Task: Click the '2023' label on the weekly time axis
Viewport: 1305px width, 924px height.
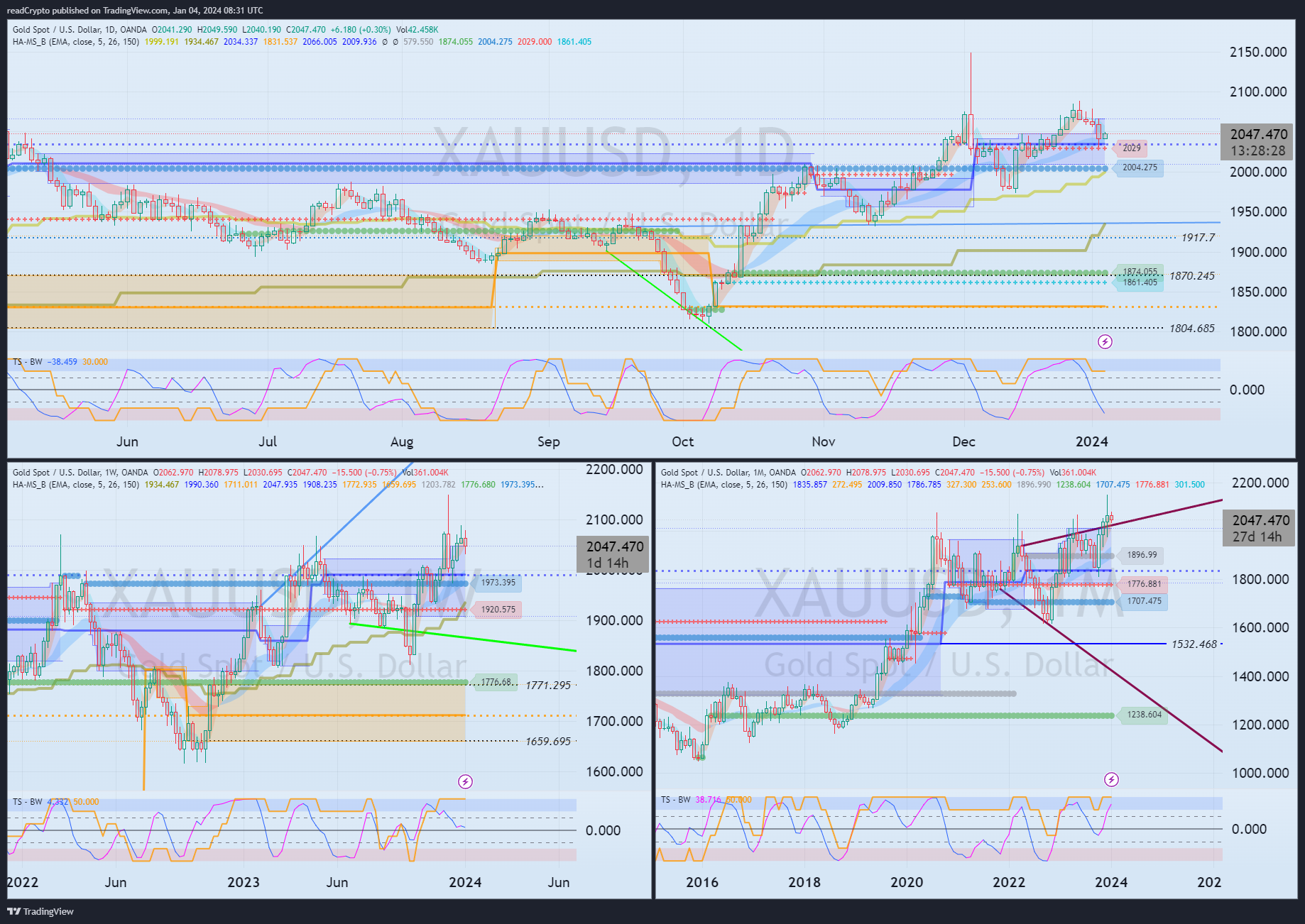Action: pos(243,882)
